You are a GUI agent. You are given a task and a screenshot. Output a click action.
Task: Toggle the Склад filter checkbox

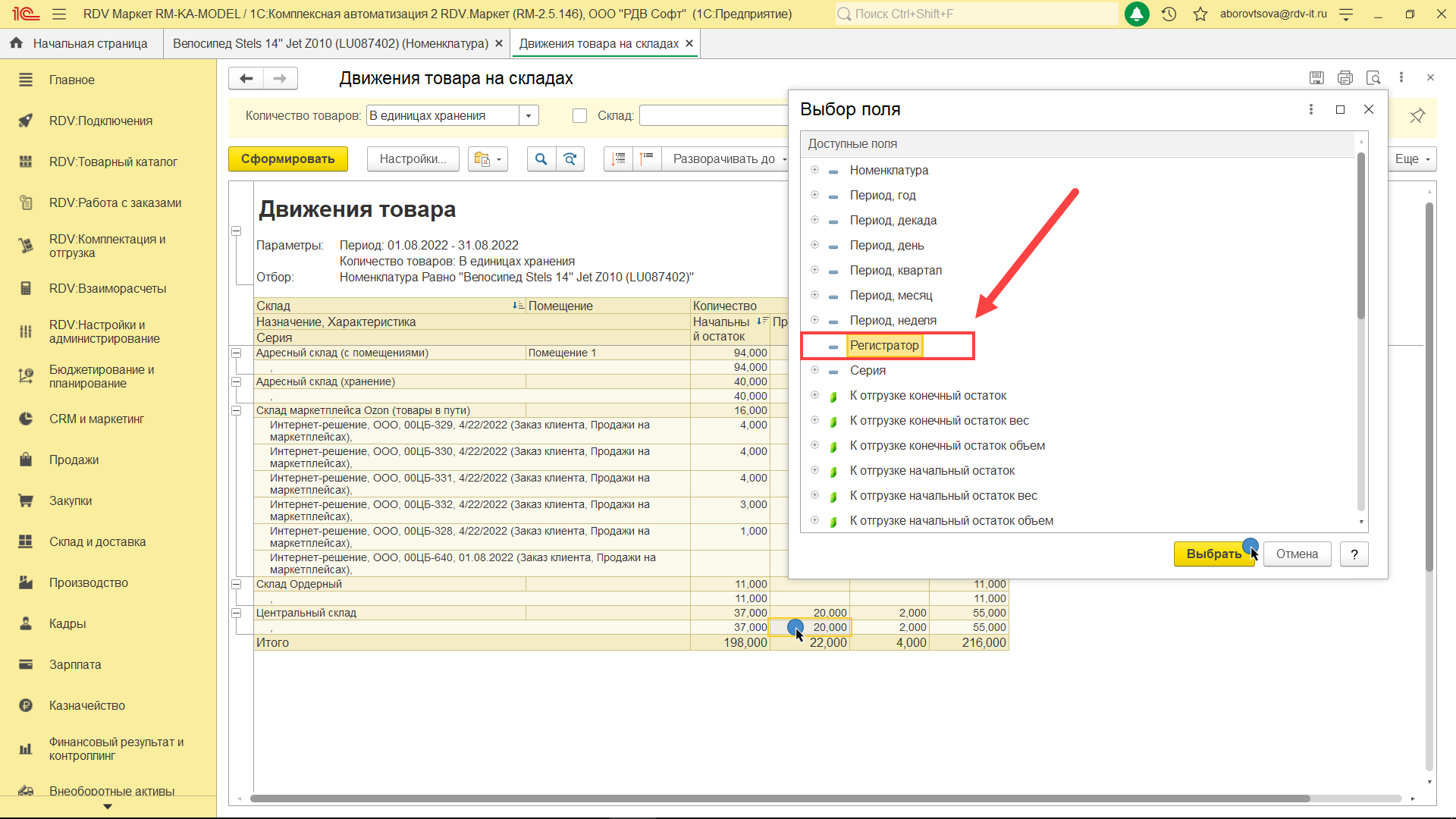pos(579,116)
